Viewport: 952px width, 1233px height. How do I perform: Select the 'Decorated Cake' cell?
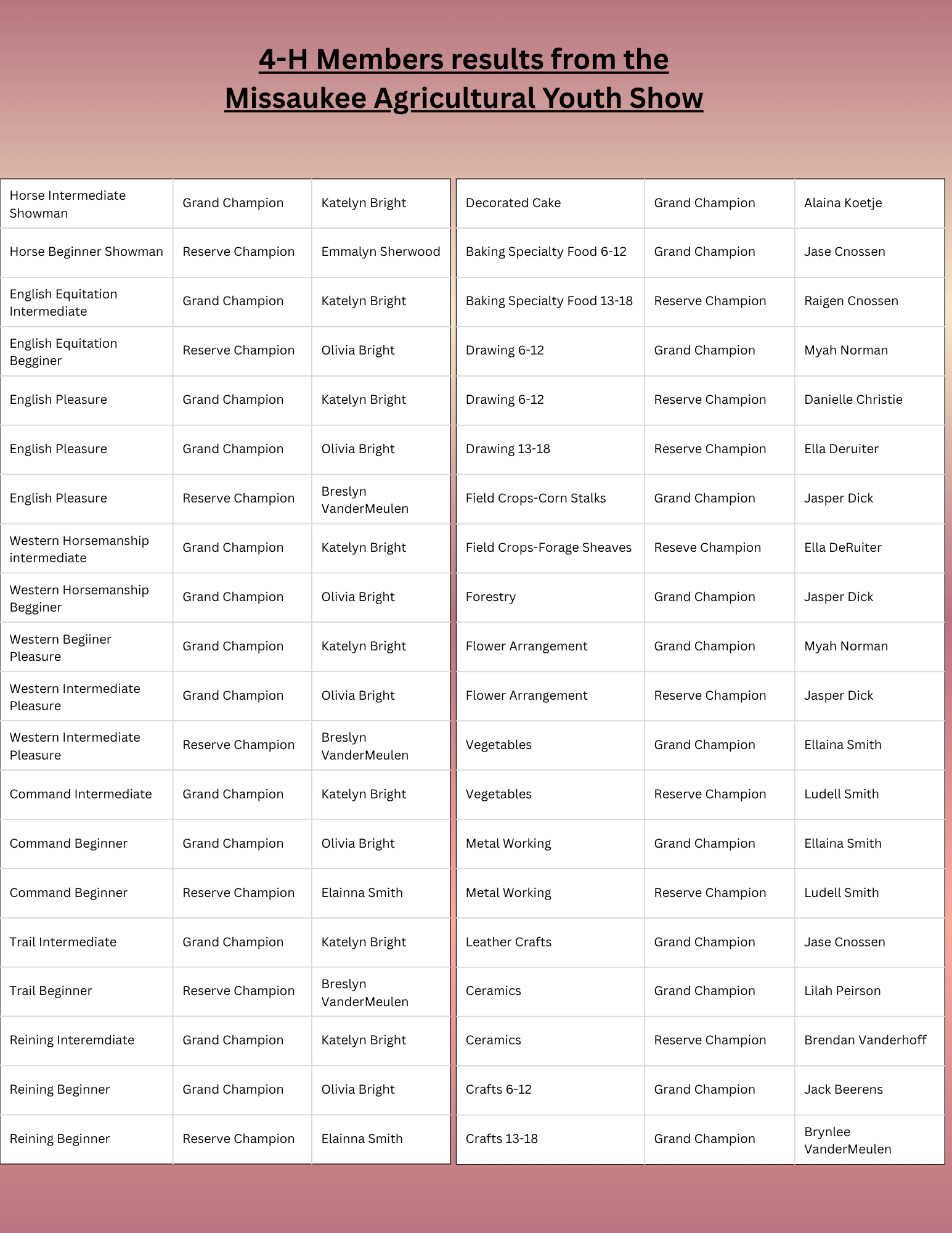click(550, 204)
